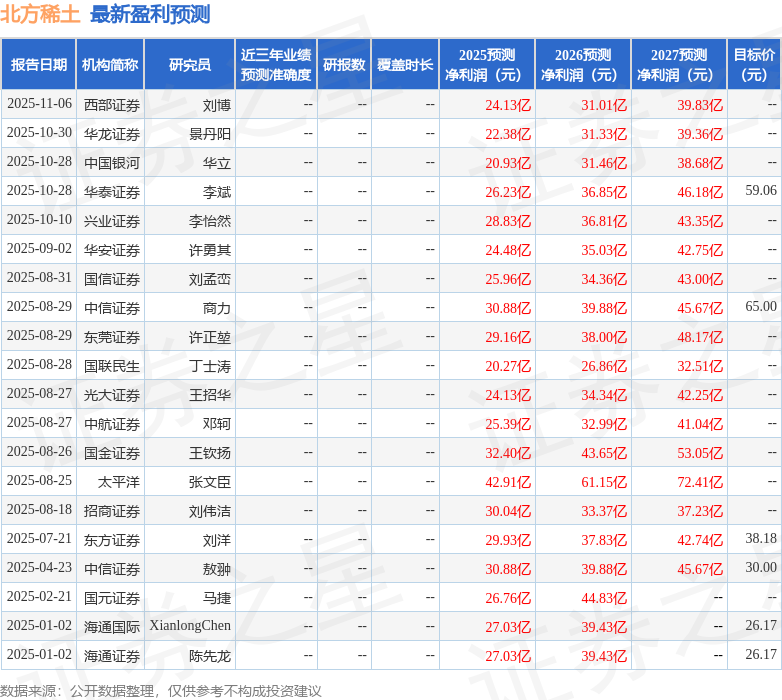Click the 研报数 column header
This screenshot has width=782, height=700.
(x=343, y=65)
